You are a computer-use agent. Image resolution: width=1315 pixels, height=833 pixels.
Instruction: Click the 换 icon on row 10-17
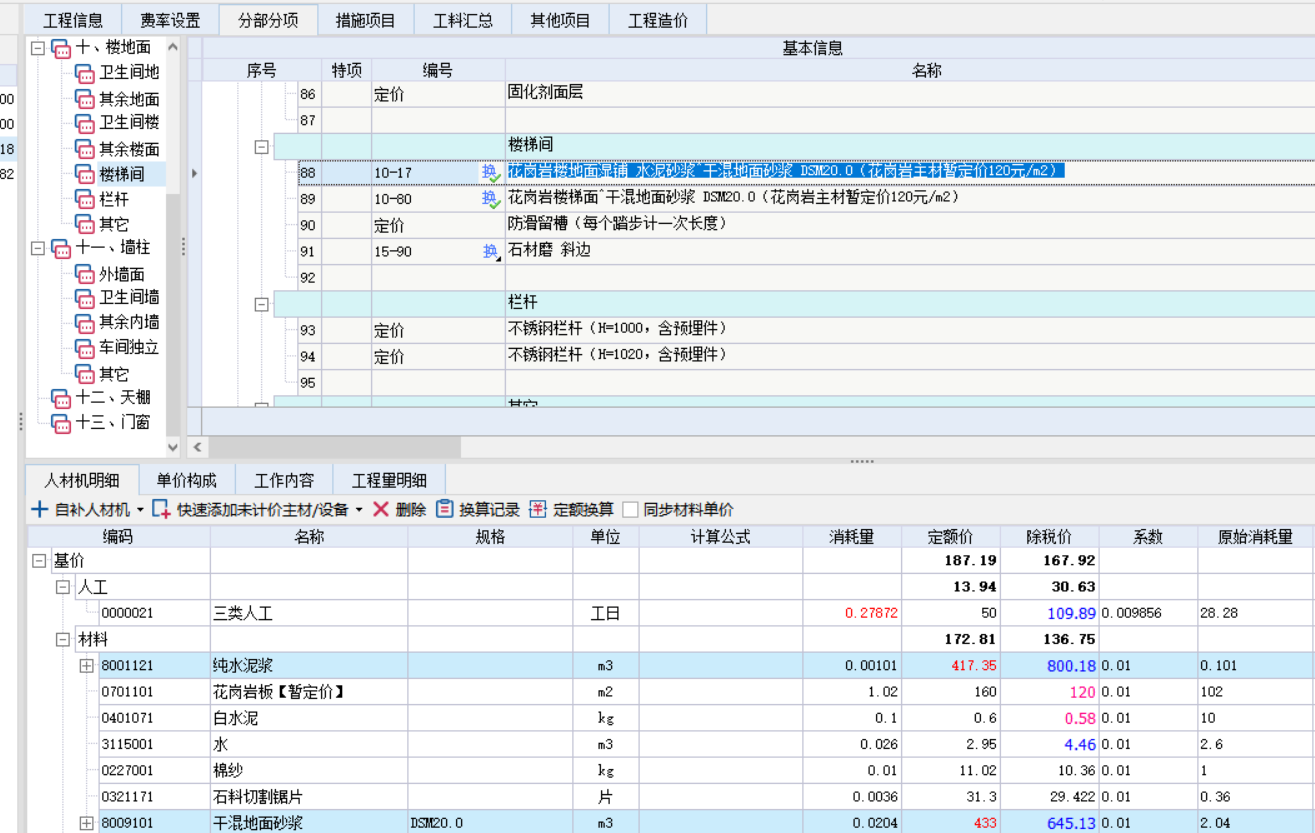point(490,172)
